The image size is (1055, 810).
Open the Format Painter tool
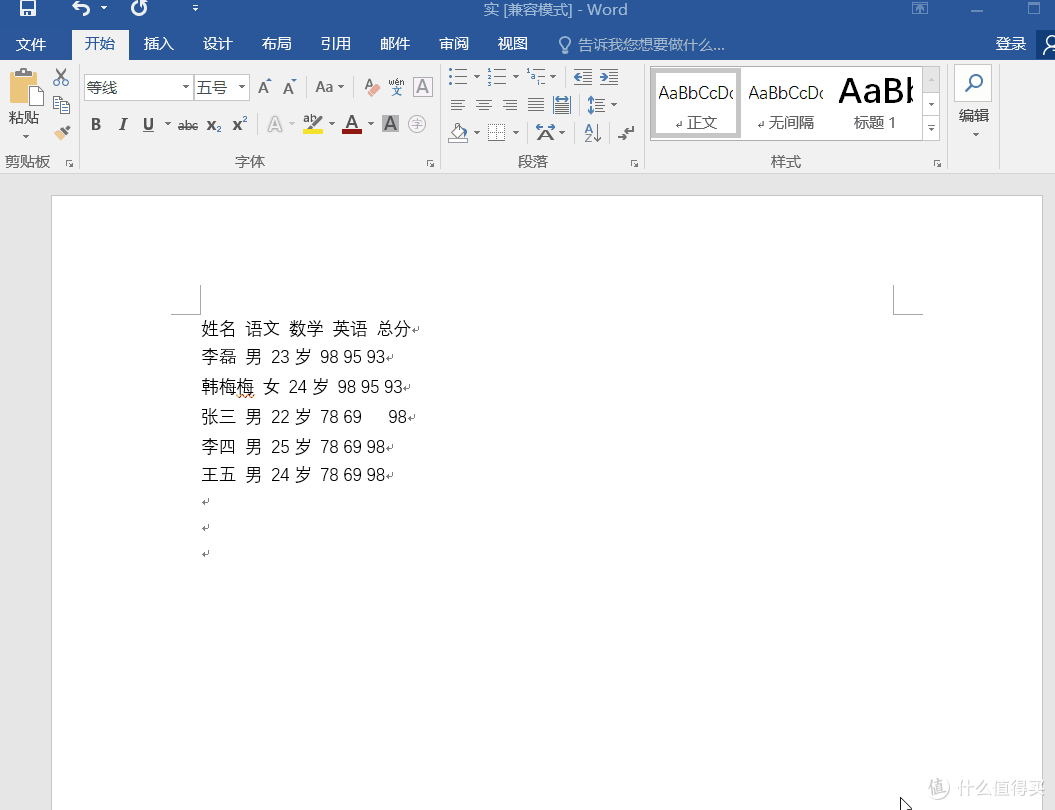[x=62, y=131]
